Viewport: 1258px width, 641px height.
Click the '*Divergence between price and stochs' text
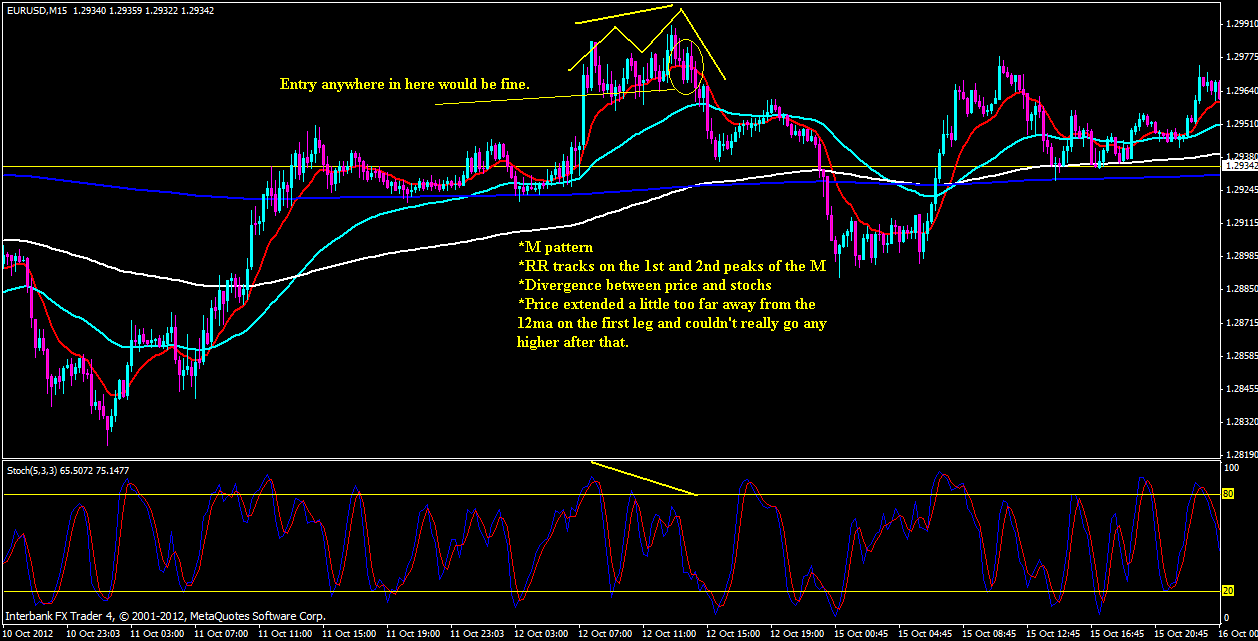(645, 285)
